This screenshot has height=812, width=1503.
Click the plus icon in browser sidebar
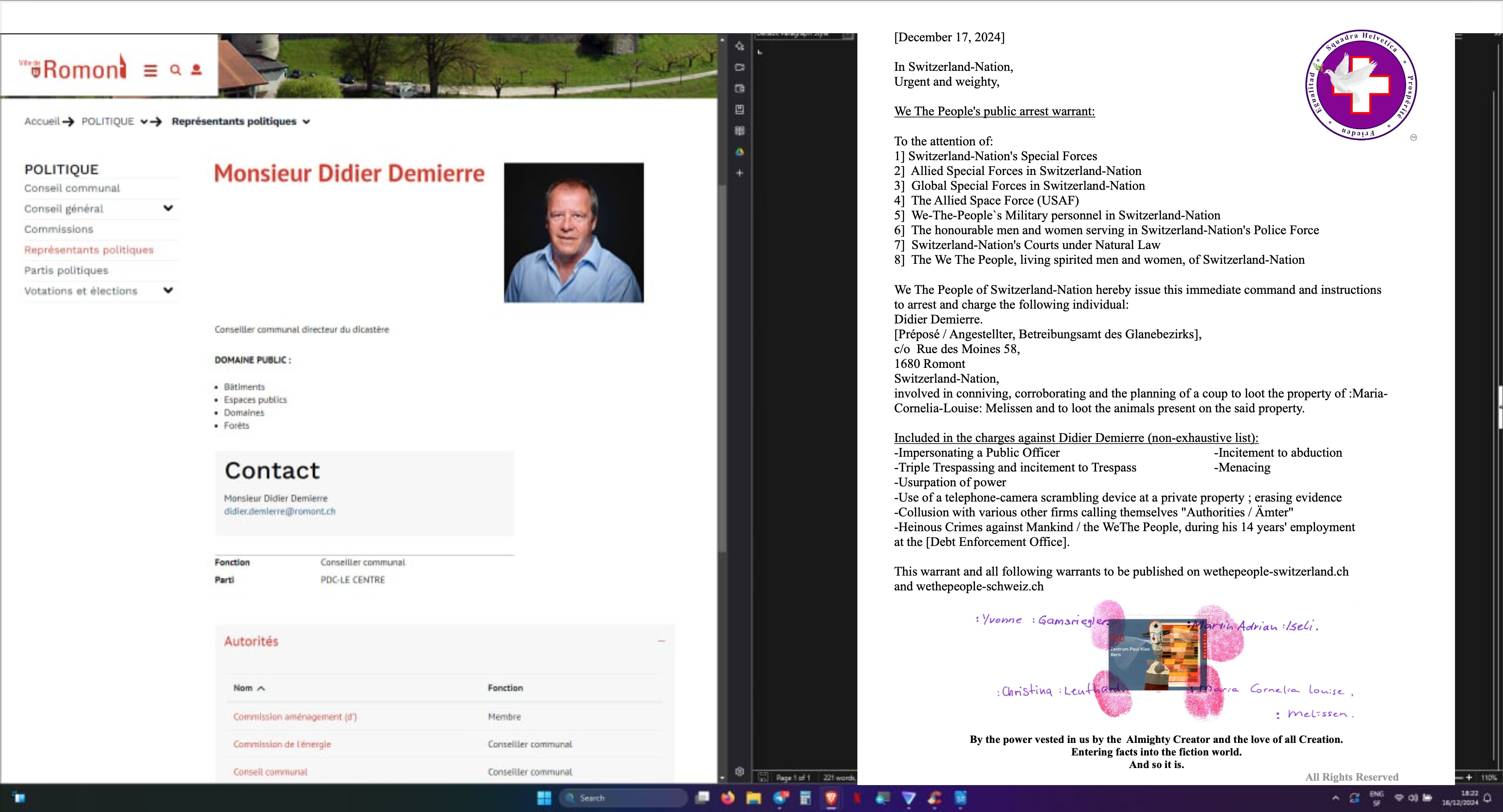tap(739, 173)
